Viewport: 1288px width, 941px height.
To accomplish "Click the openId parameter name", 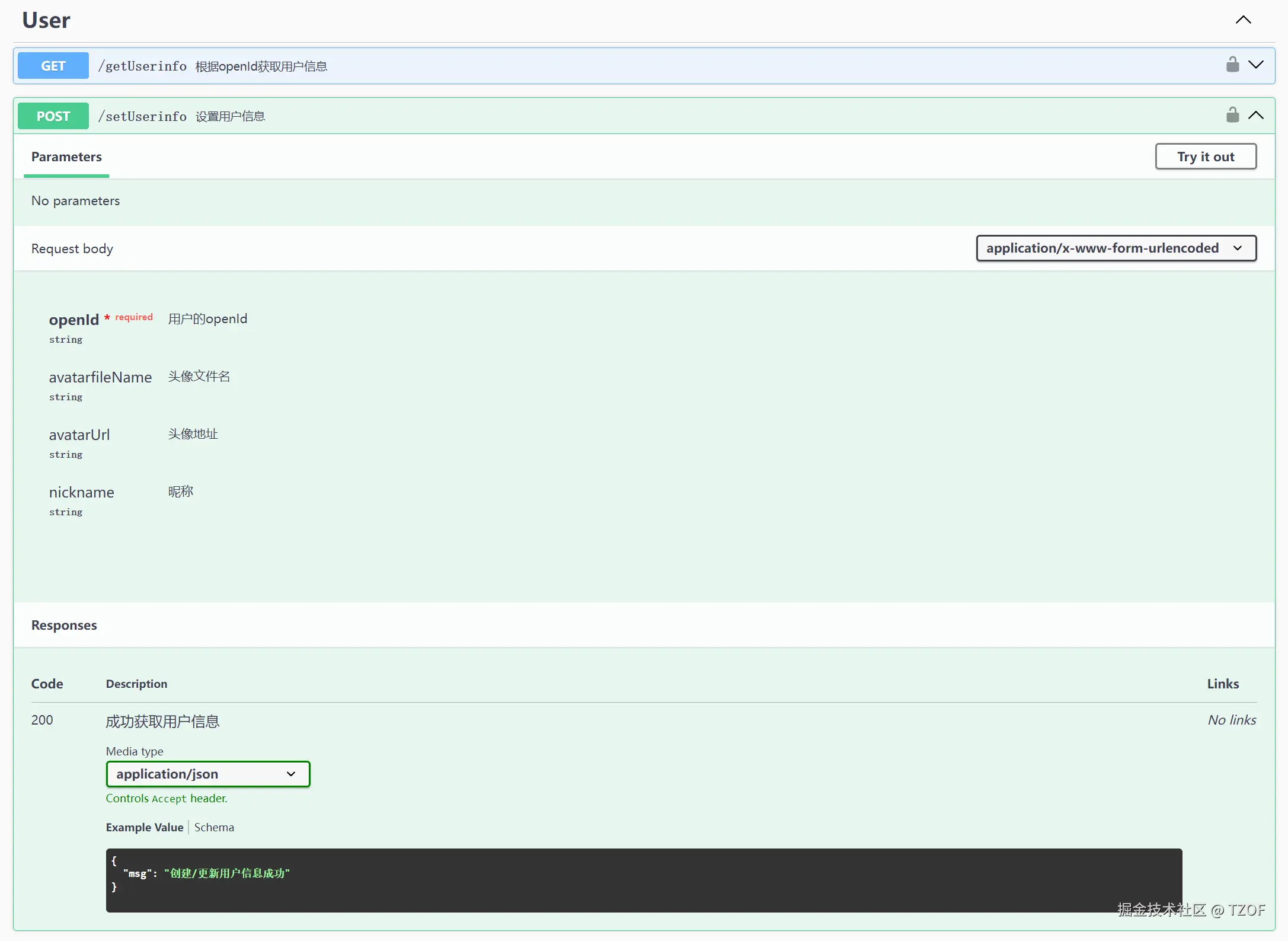I will pos(74,320).
